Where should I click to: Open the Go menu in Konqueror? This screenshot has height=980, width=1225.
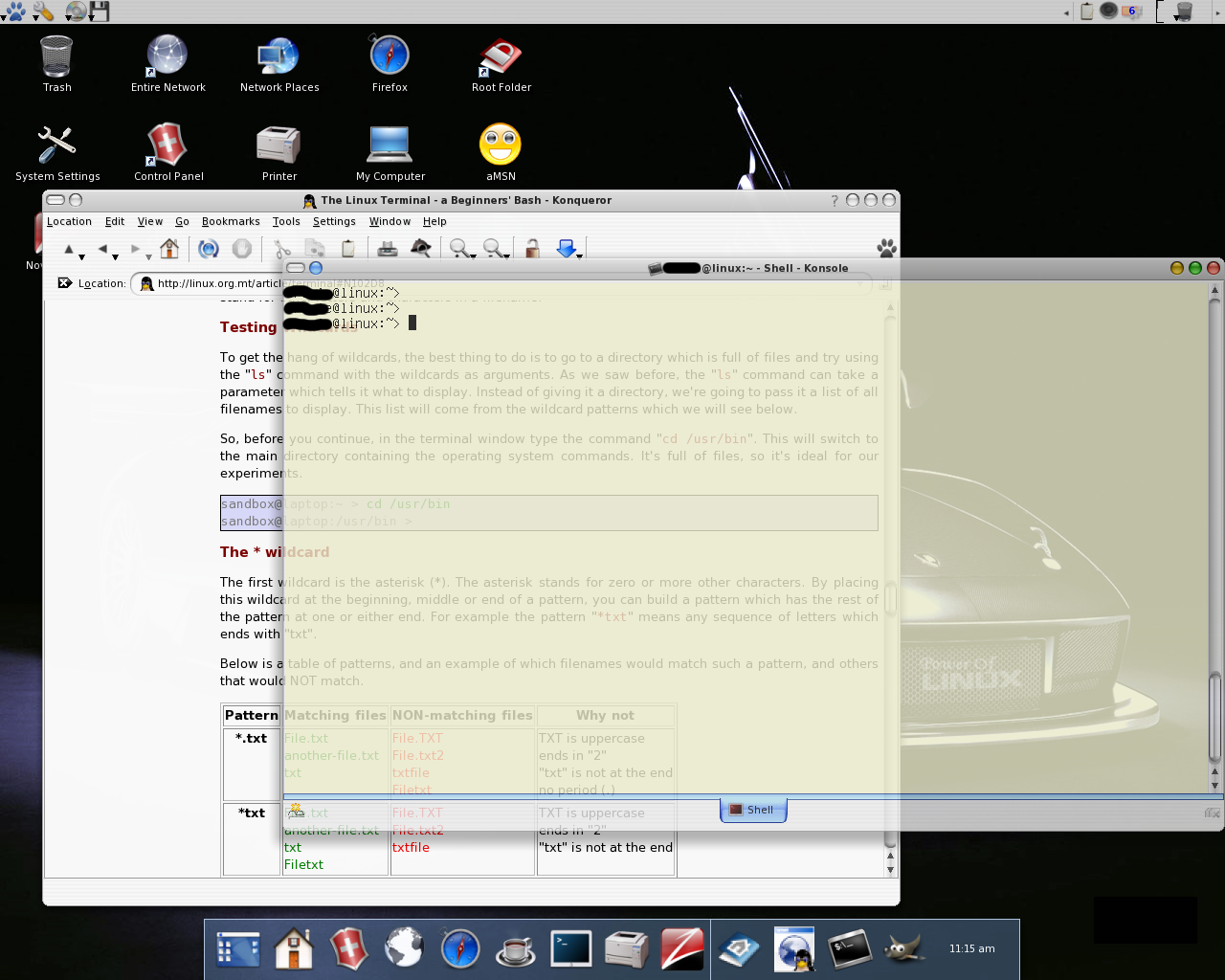click(182, 221)
